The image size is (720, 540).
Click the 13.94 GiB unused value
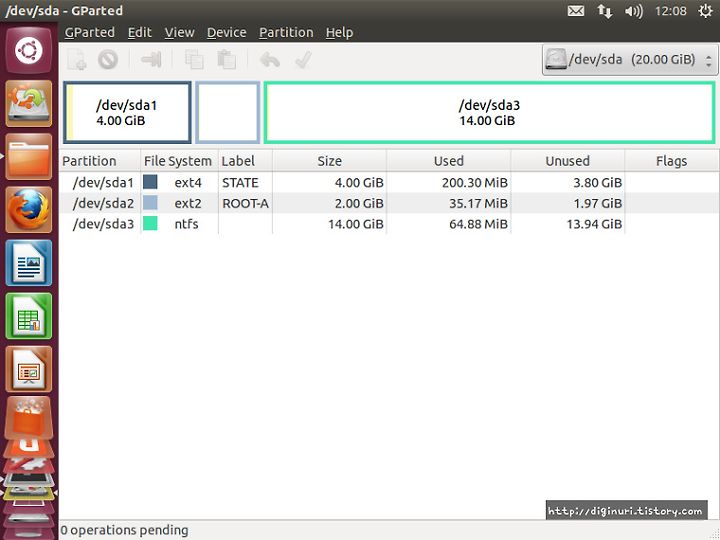tap(594, 224)
